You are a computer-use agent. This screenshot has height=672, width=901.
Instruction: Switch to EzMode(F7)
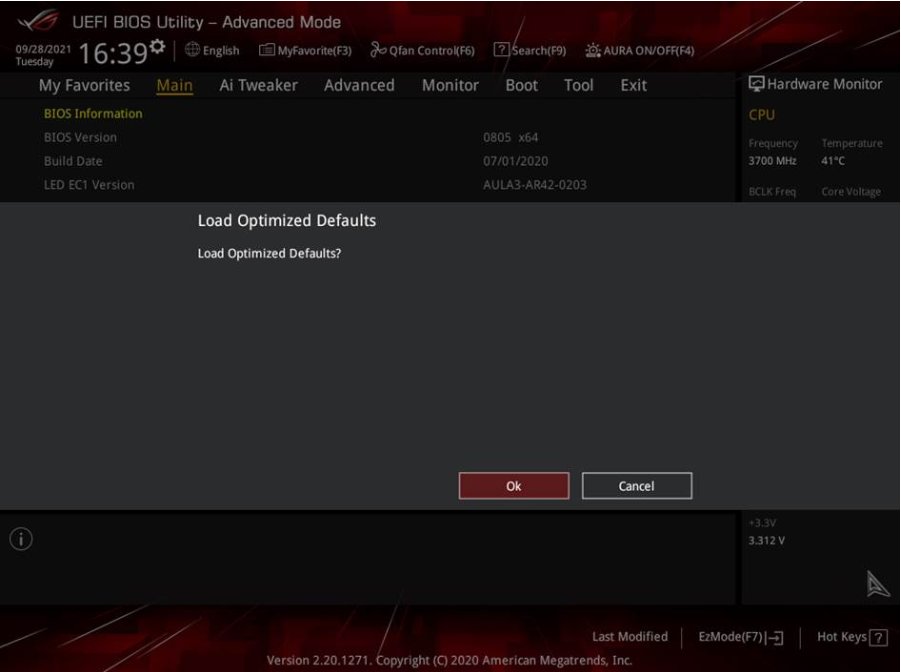tap(741, 637)
